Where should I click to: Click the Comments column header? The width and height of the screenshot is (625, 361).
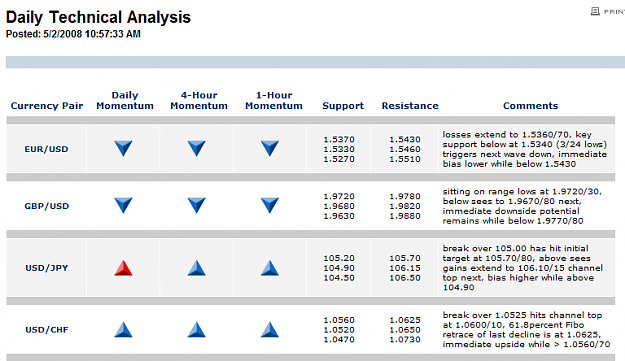pos(531,106)
